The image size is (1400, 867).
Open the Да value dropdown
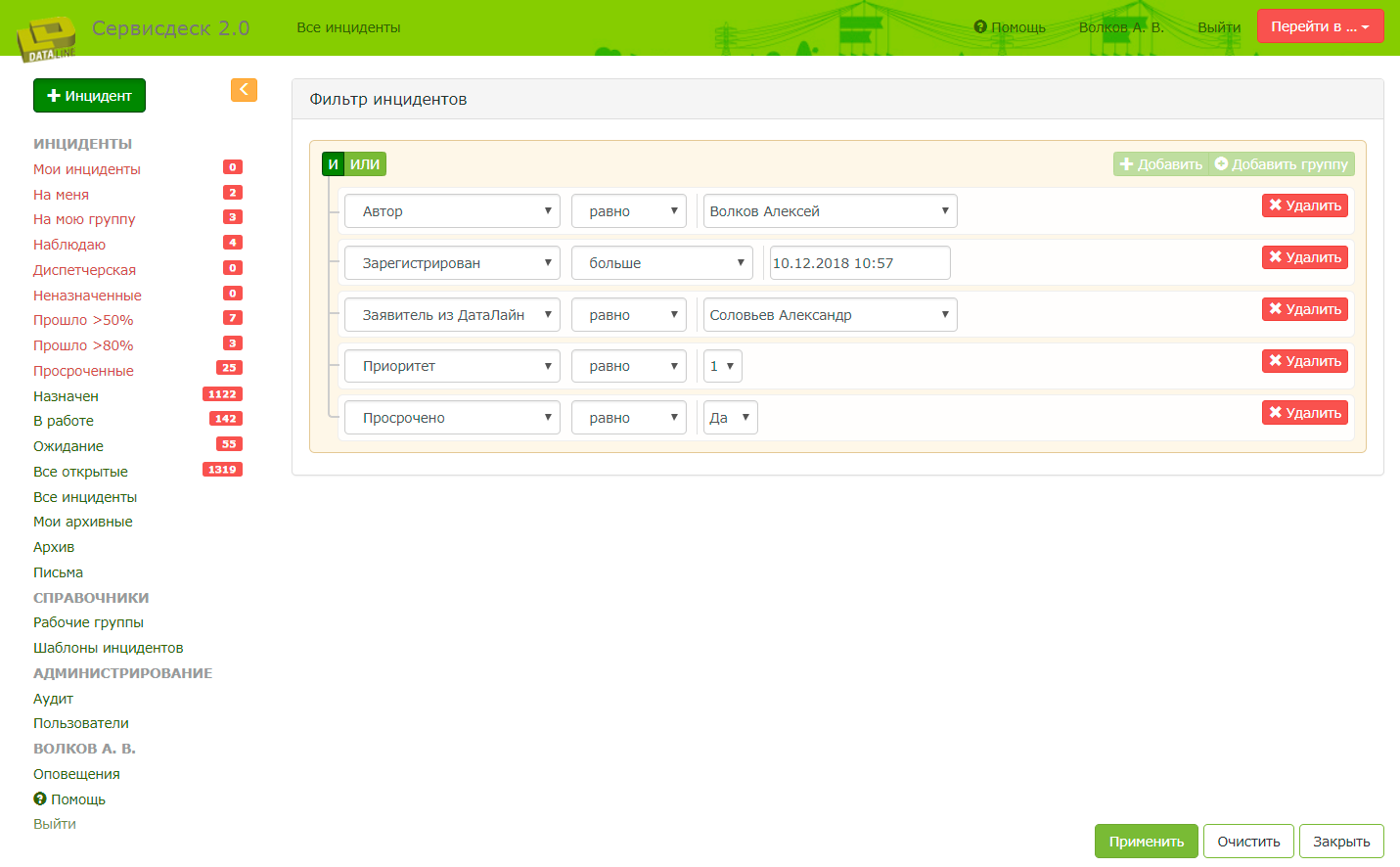click(731, 418)
